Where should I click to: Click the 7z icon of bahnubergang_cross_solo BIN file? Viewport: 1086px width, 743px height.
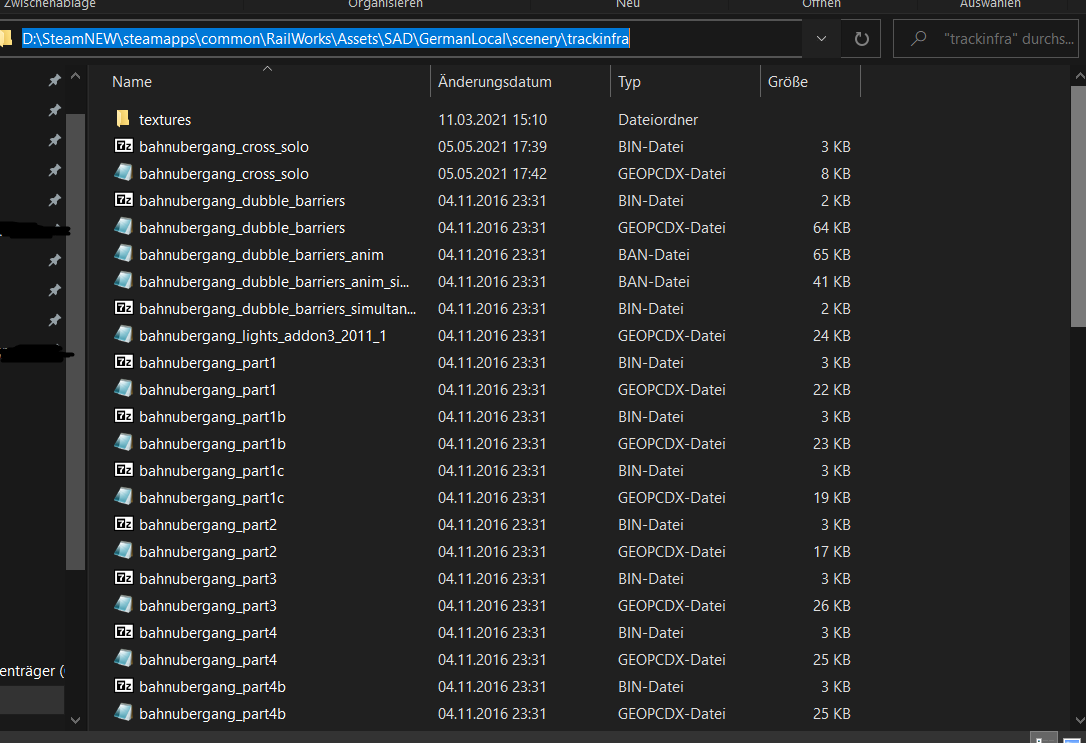tap(123, 146)
